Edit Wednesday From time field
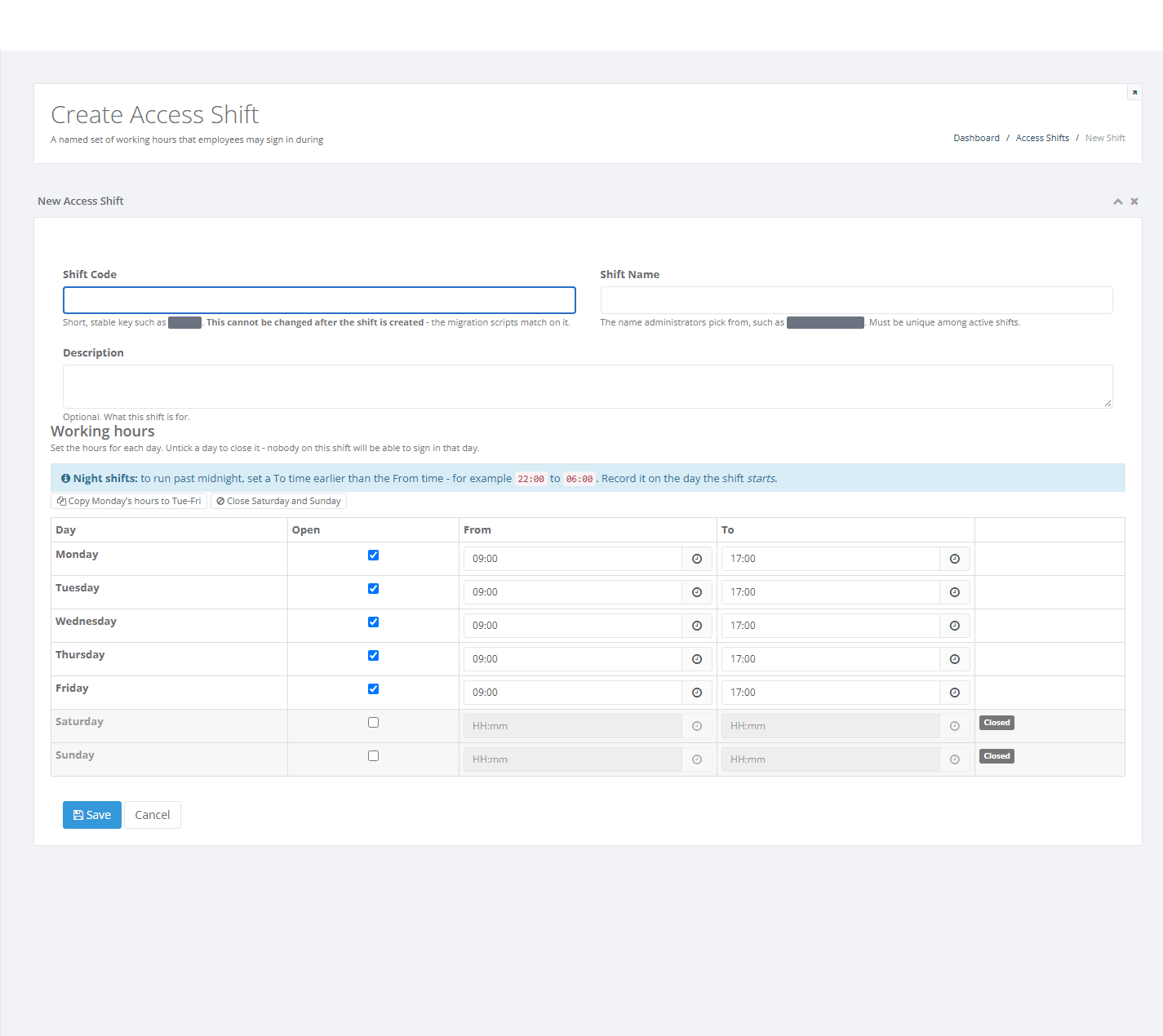Image resolution: width=1163 pixels, height=1036 pixels. (x=573, y=626)
